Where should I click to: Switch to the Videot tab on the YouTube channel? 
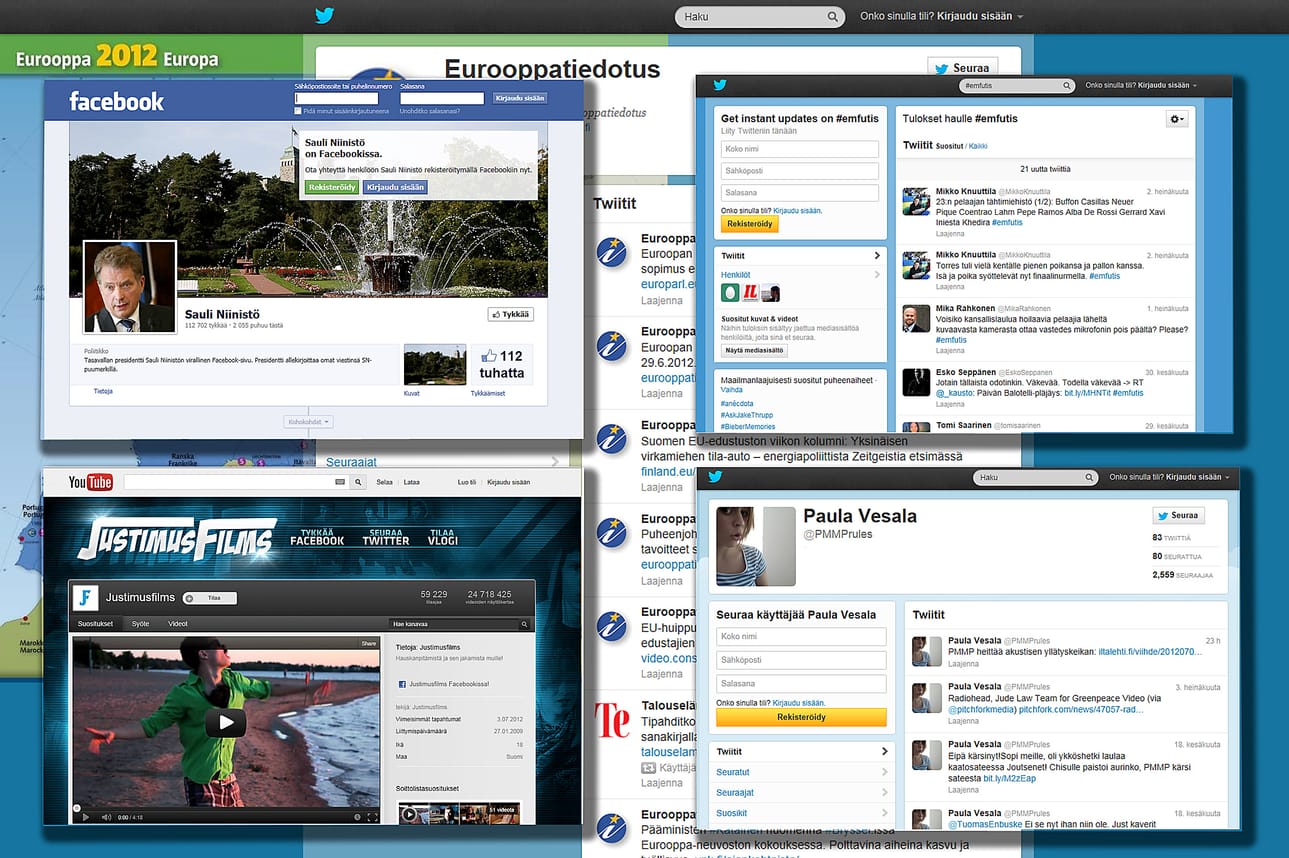coord(178,624)
